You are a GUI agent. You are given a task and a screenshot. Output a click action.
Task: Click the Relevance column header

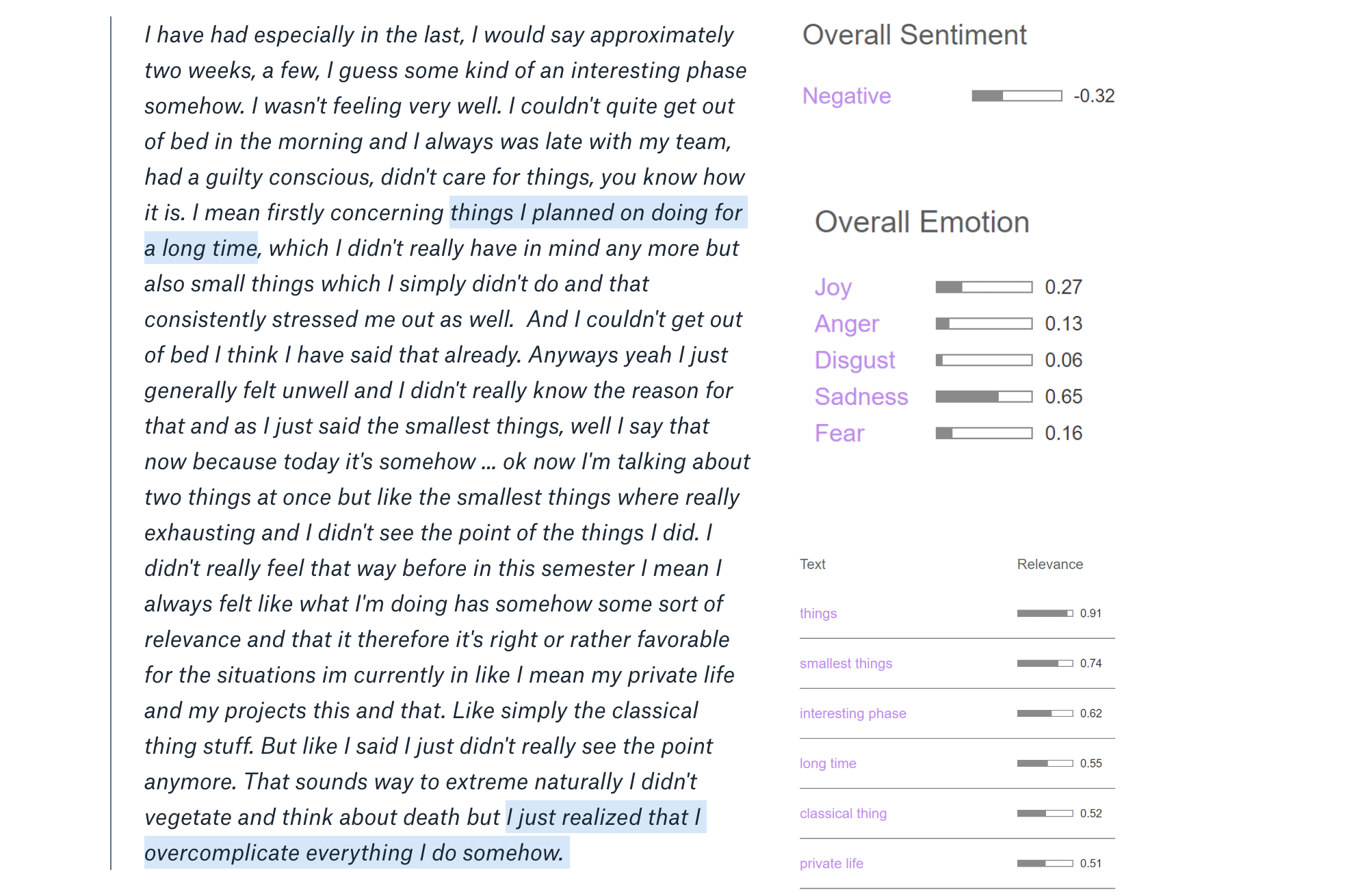click(x=1049, y=564)
